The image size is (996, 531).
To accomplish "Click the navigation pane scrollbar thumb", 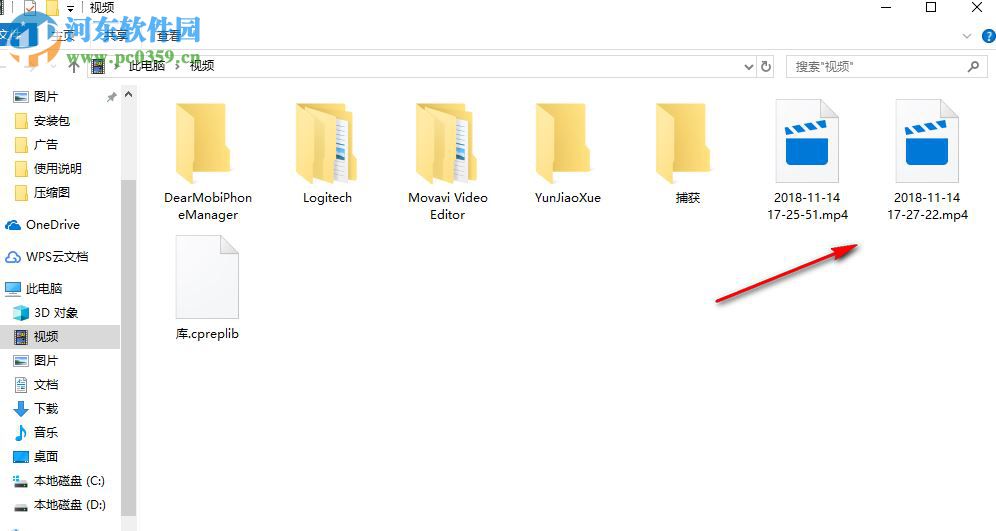I will tap(128, 348).
